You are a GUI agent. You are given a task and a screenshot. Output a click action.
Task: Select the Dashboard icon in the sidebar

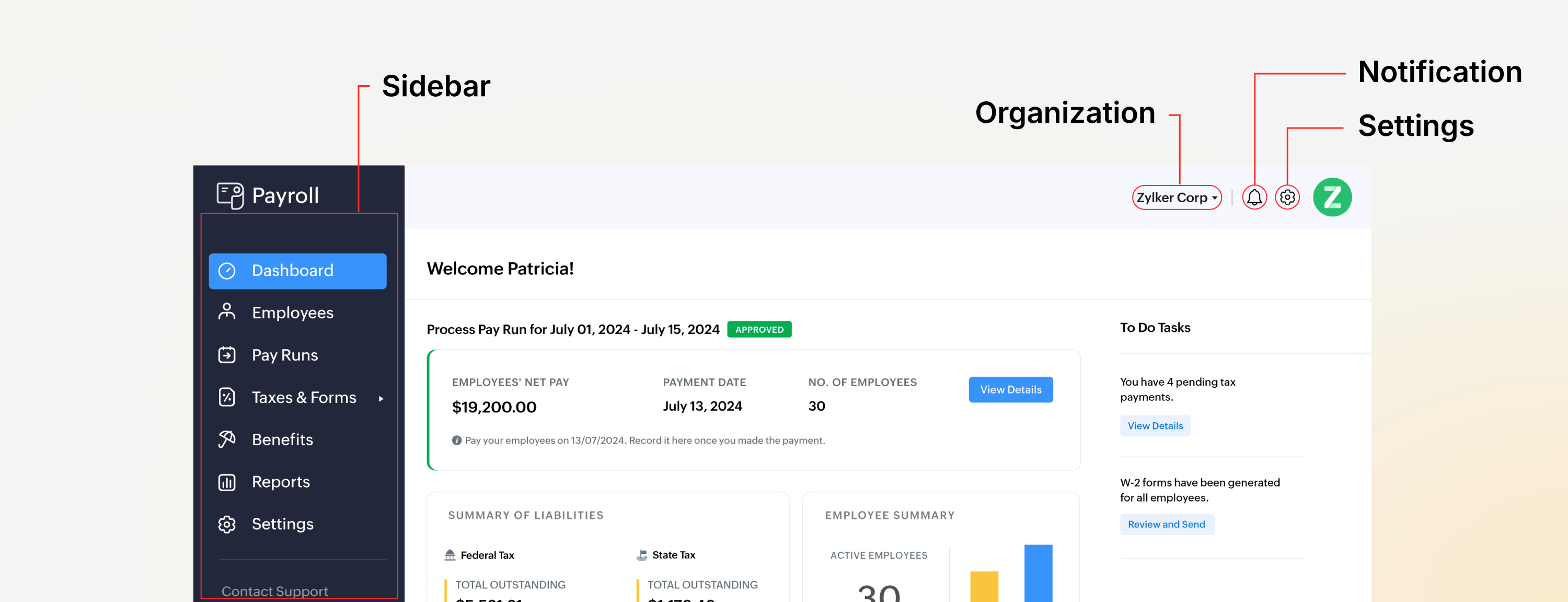(x=228, y=270)
